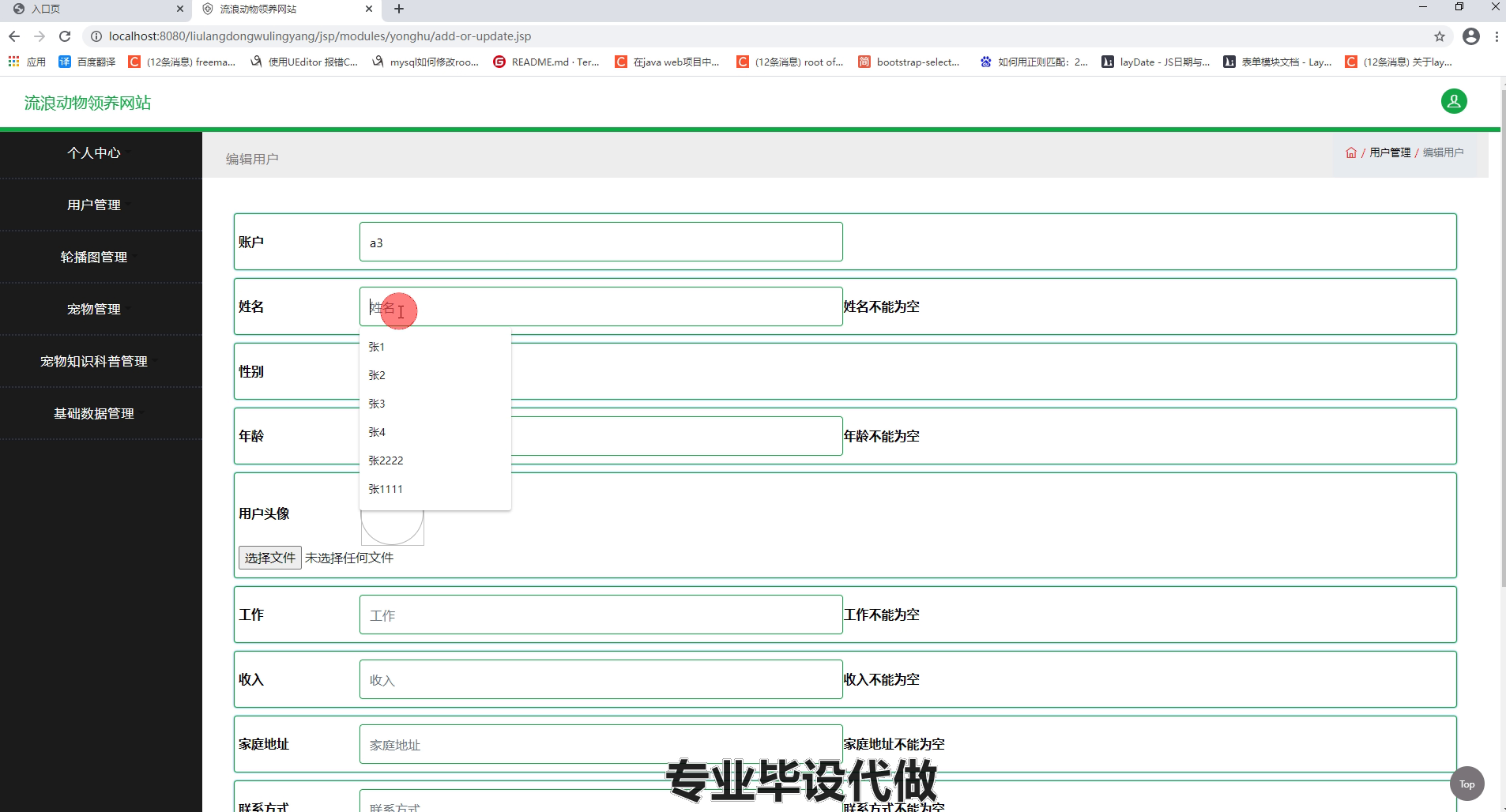Open a new browser tab

pyautogui.click(x=399, y=9)
